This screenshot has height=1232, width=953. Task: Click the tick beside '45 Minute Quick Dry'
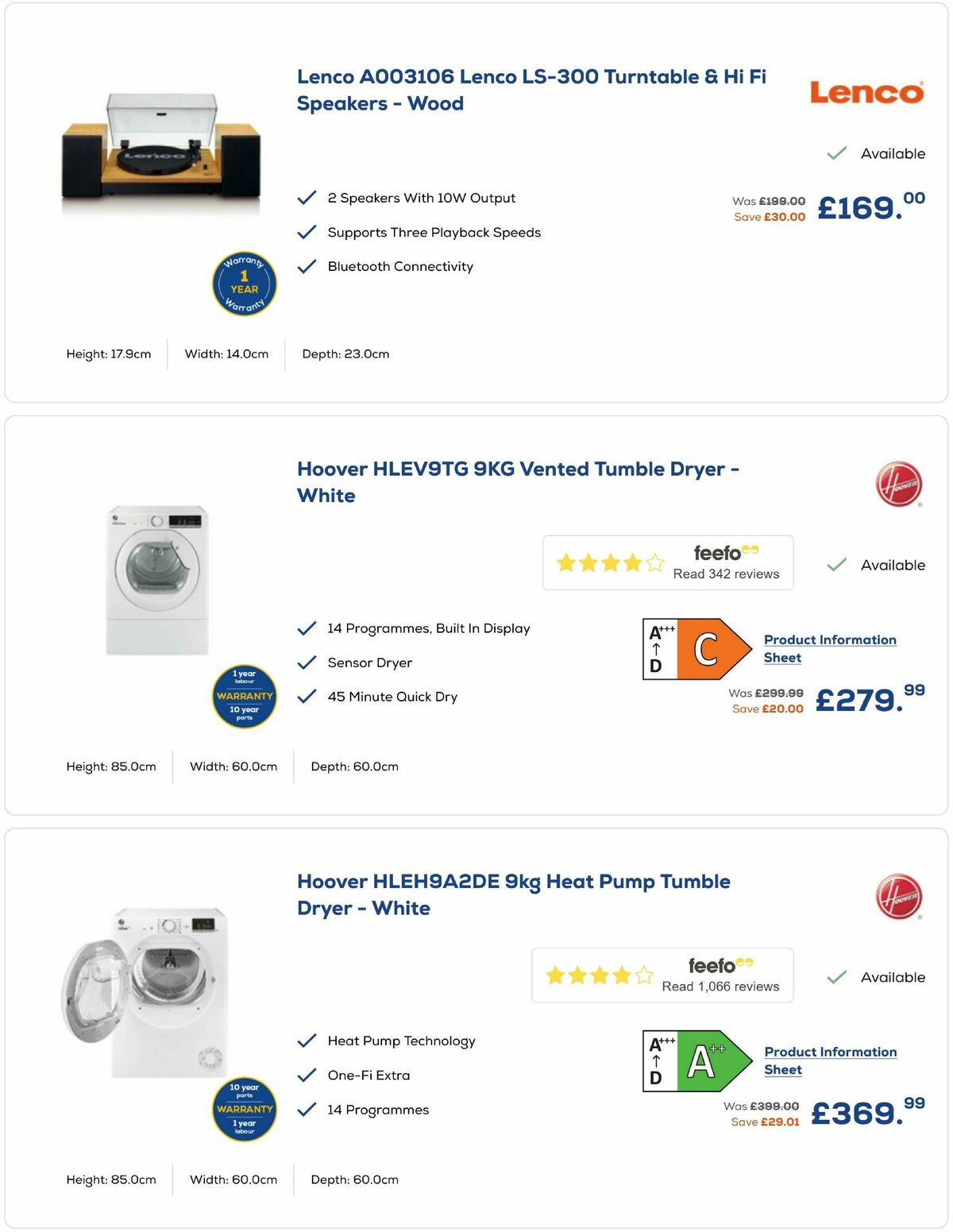pyautogui.click(x=305, y=697)
